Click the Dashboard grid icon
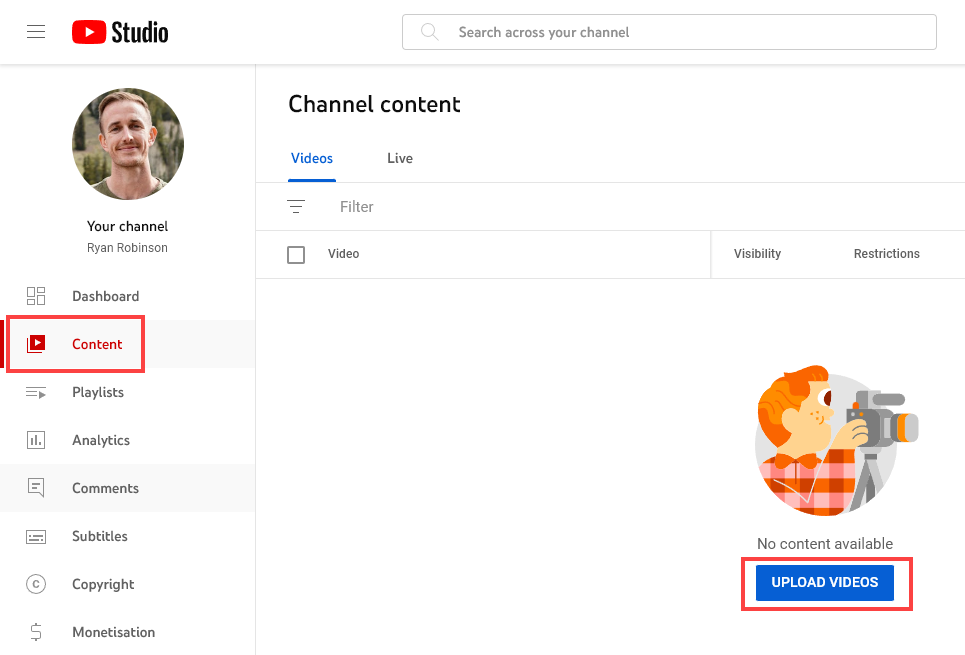The height and width of the screenshot is (655, 965). (x=36, y=296)
